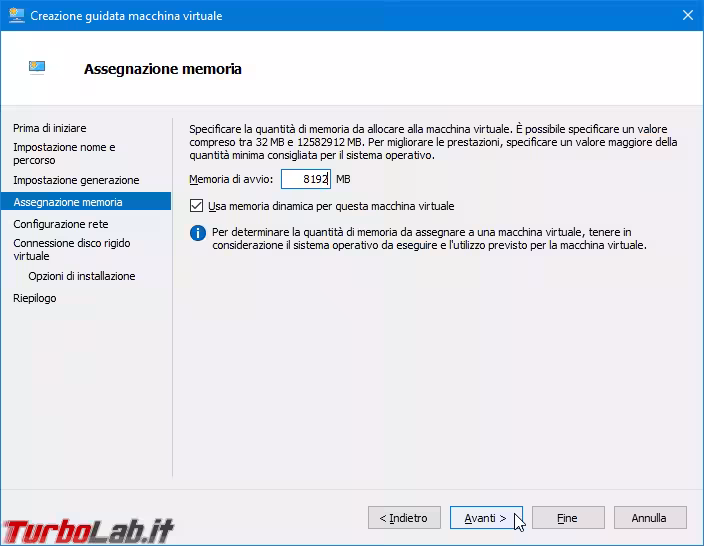Screen dimensions: 704x546
Task: Click the Creazione guidata macchina virtuale title
Action: click(127, 16)
